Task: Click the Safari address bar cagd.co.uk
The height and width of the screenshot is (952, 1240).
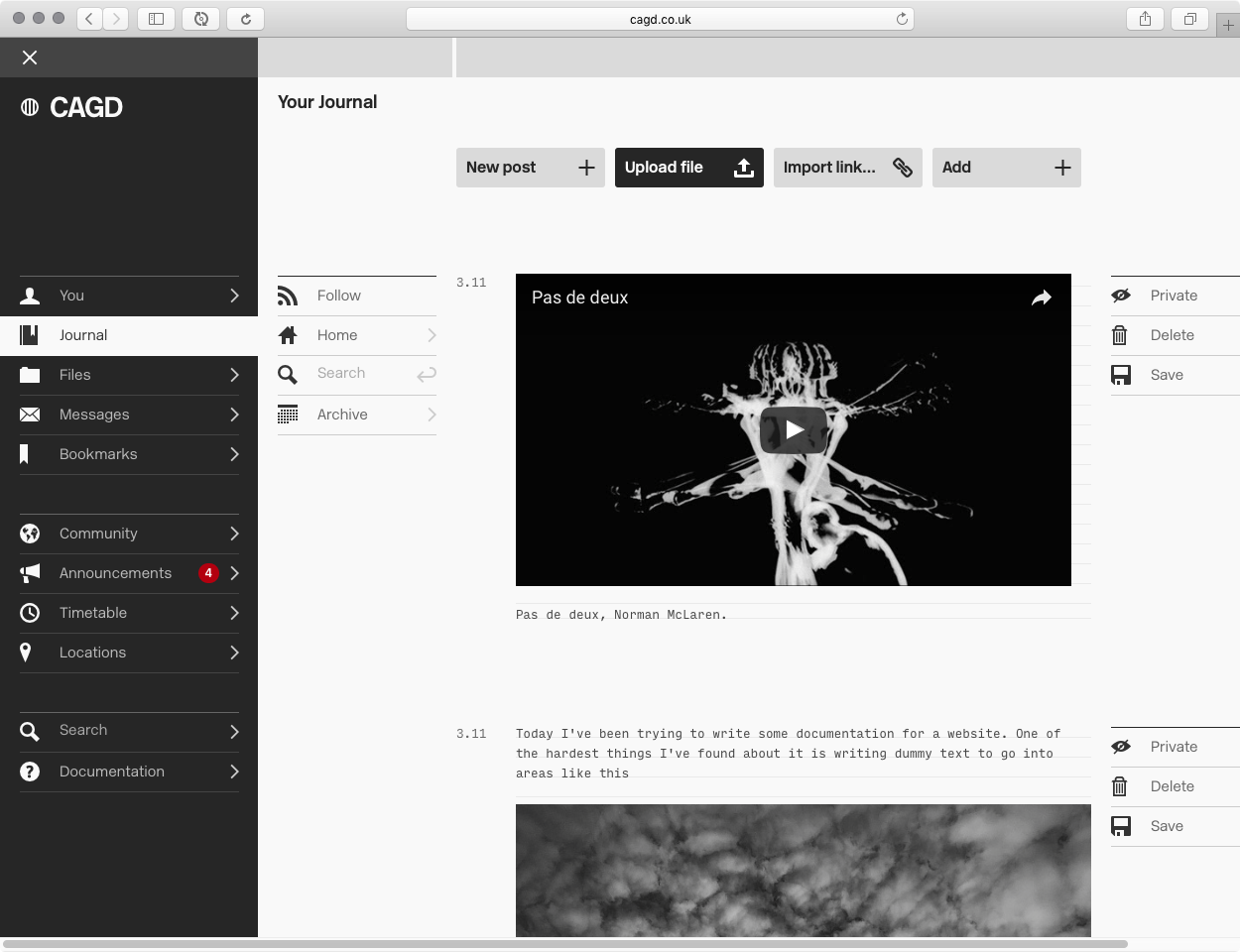Action: [x=660, y=19]
